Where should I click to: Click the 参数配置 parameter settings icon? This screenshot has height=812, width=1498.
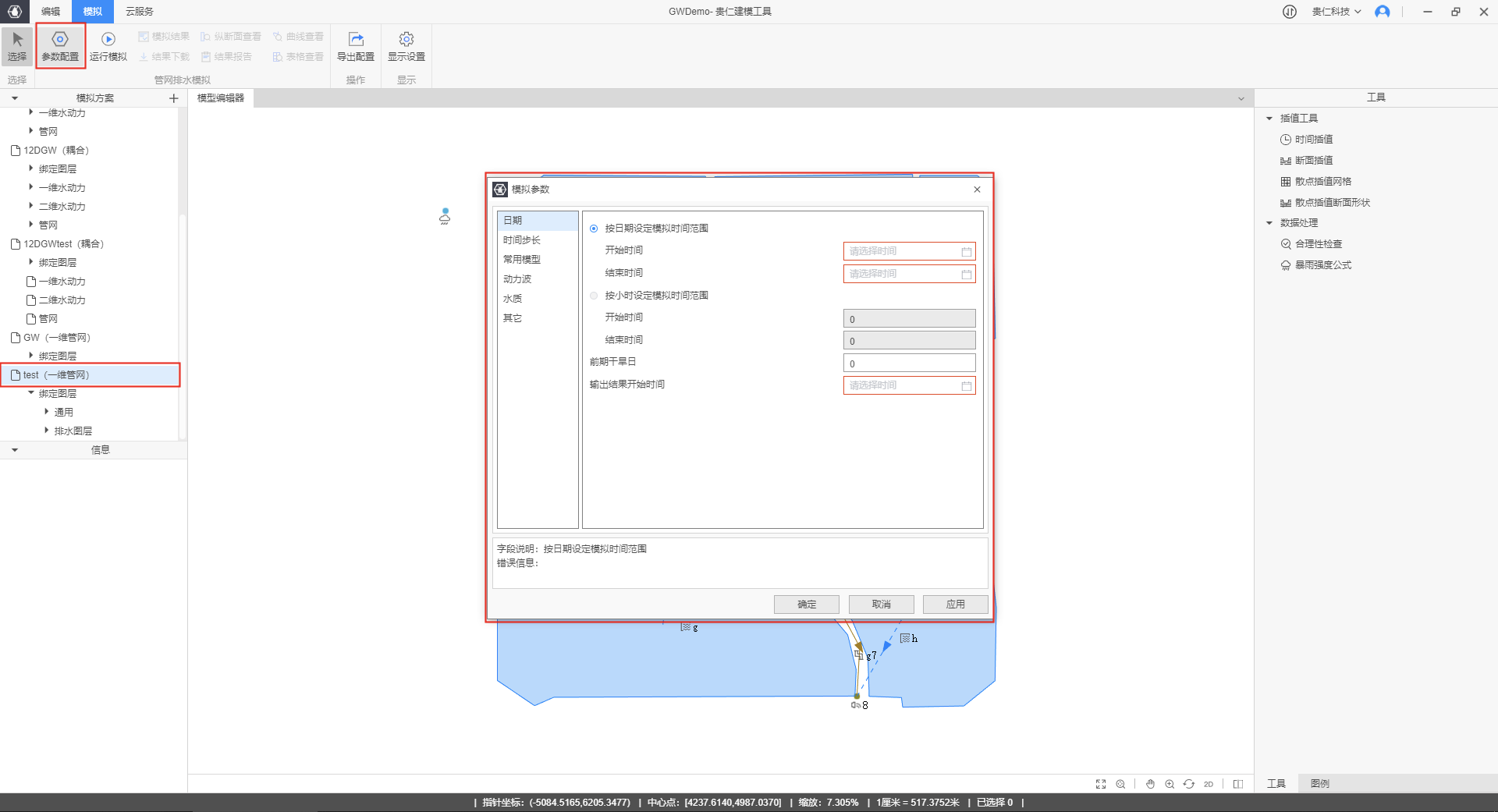click(x=60, y=40)
